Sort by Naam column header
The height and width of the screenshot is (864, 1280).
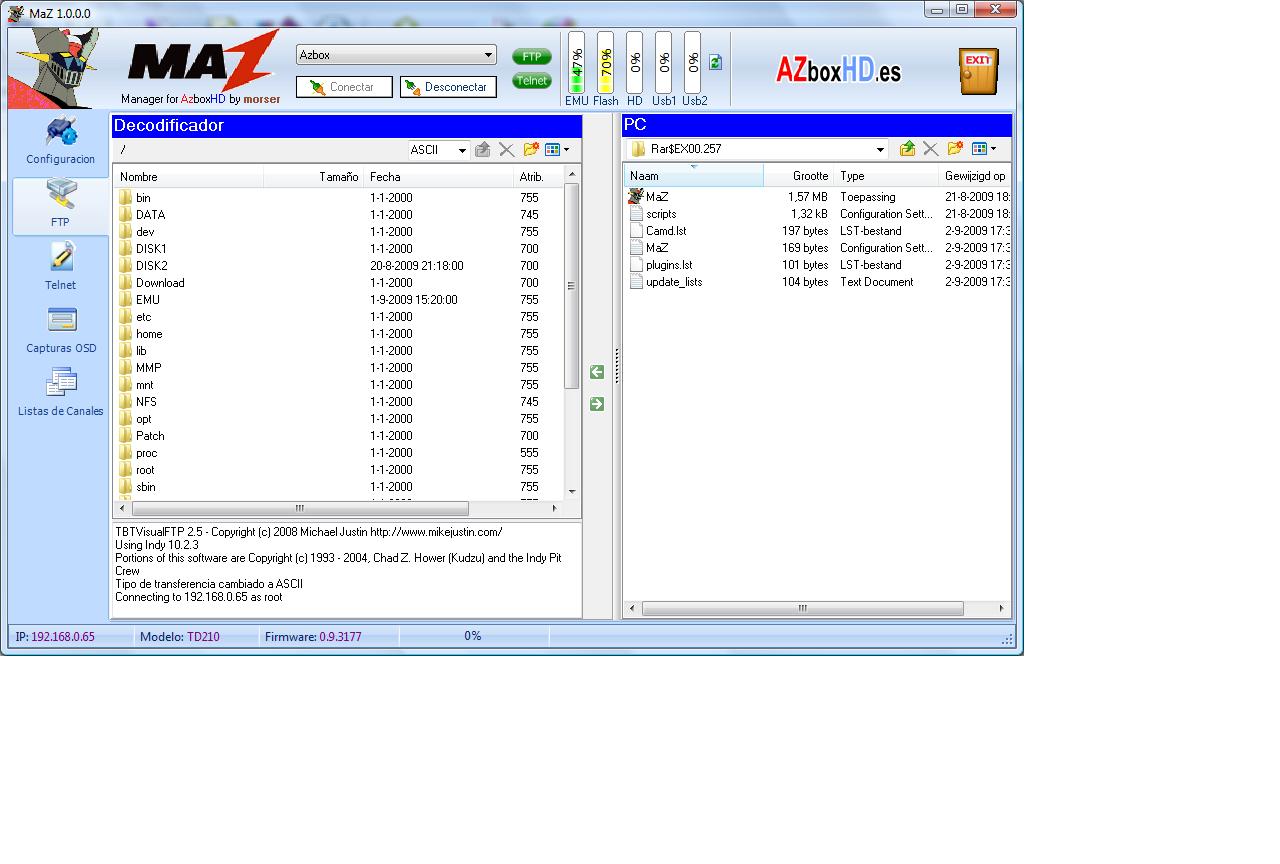tap(694, 176)
